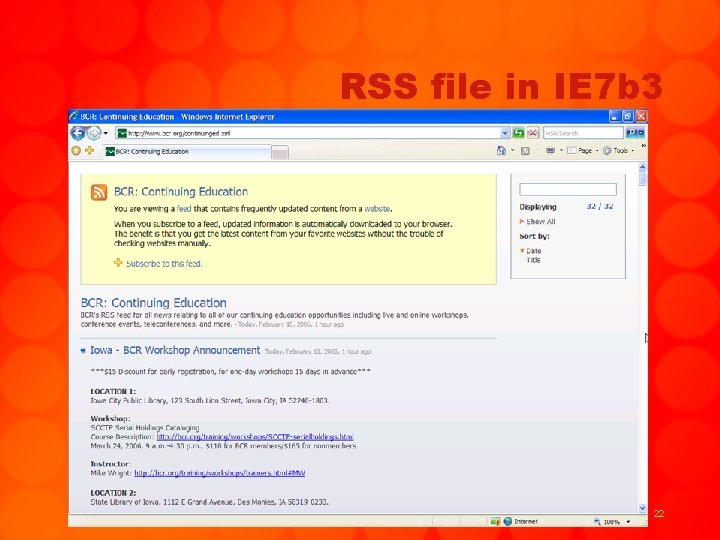Sort the feed by Date
Image resolution: width=720 pixels, height=540 pixels.
pyautogui.click(x=534, y=251)
